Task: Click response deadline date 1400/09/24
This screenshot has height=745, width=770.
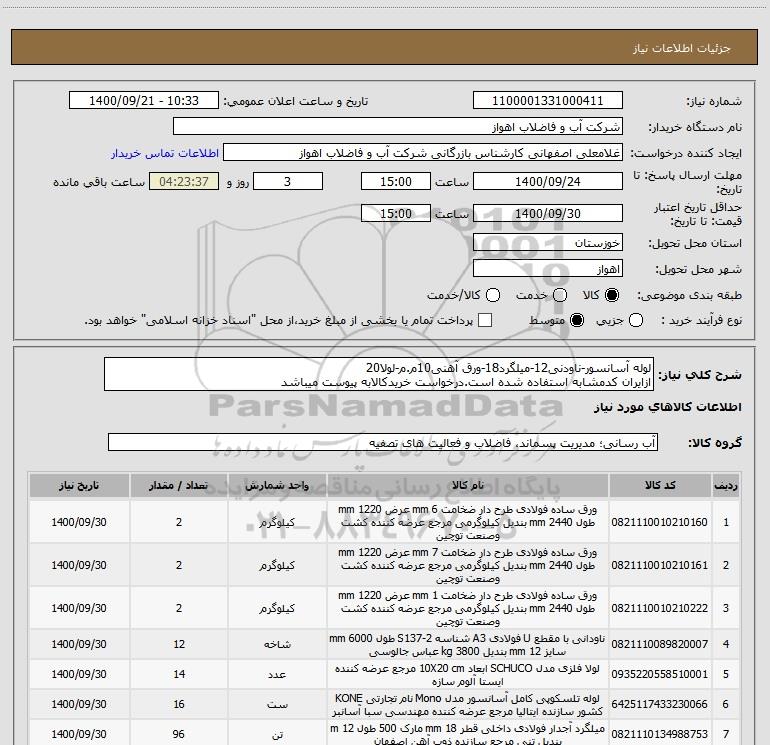Action: [548, 181]
